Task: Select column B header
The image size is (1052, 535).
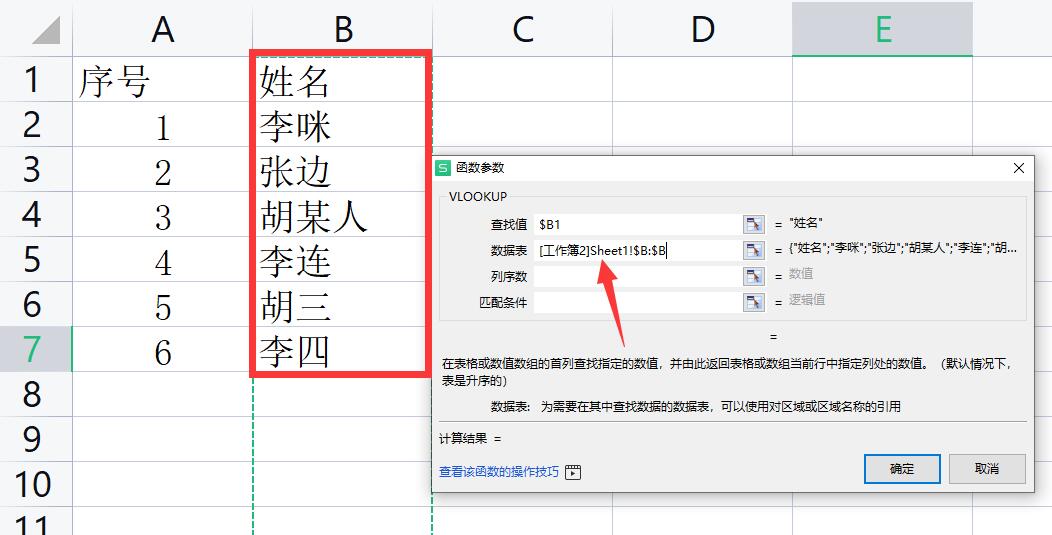Action: (342, 30)
